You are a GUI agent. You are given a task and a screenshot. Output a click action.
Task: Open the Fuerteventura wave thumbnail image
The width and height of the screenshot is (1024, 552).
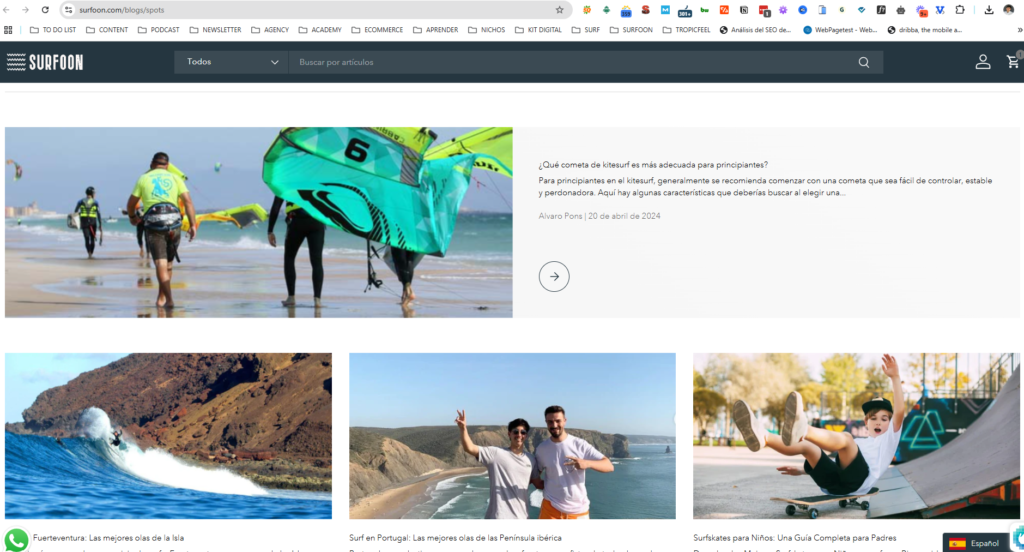coord(168,435)
